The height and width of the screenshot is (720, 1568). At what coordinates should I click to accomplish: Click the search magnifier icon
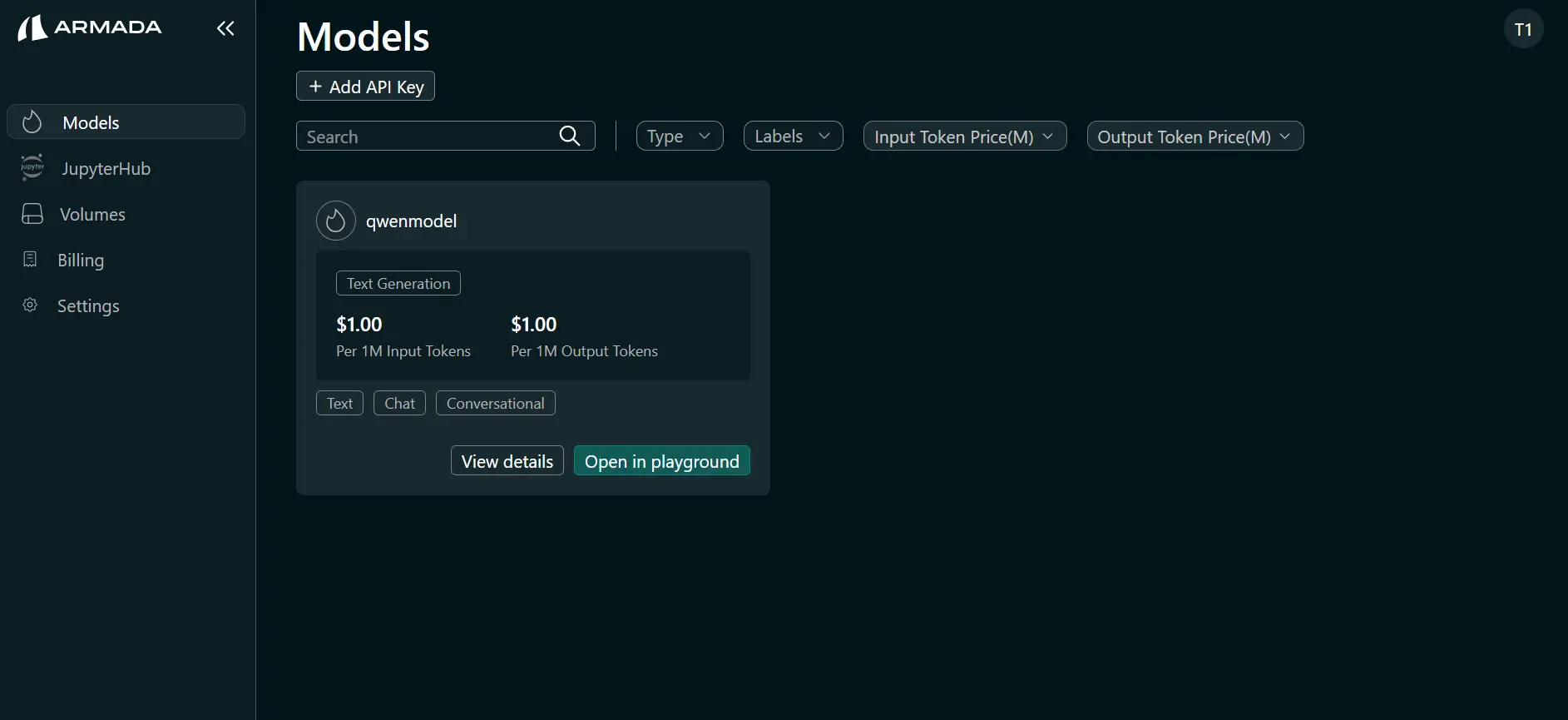click(570, 136)
